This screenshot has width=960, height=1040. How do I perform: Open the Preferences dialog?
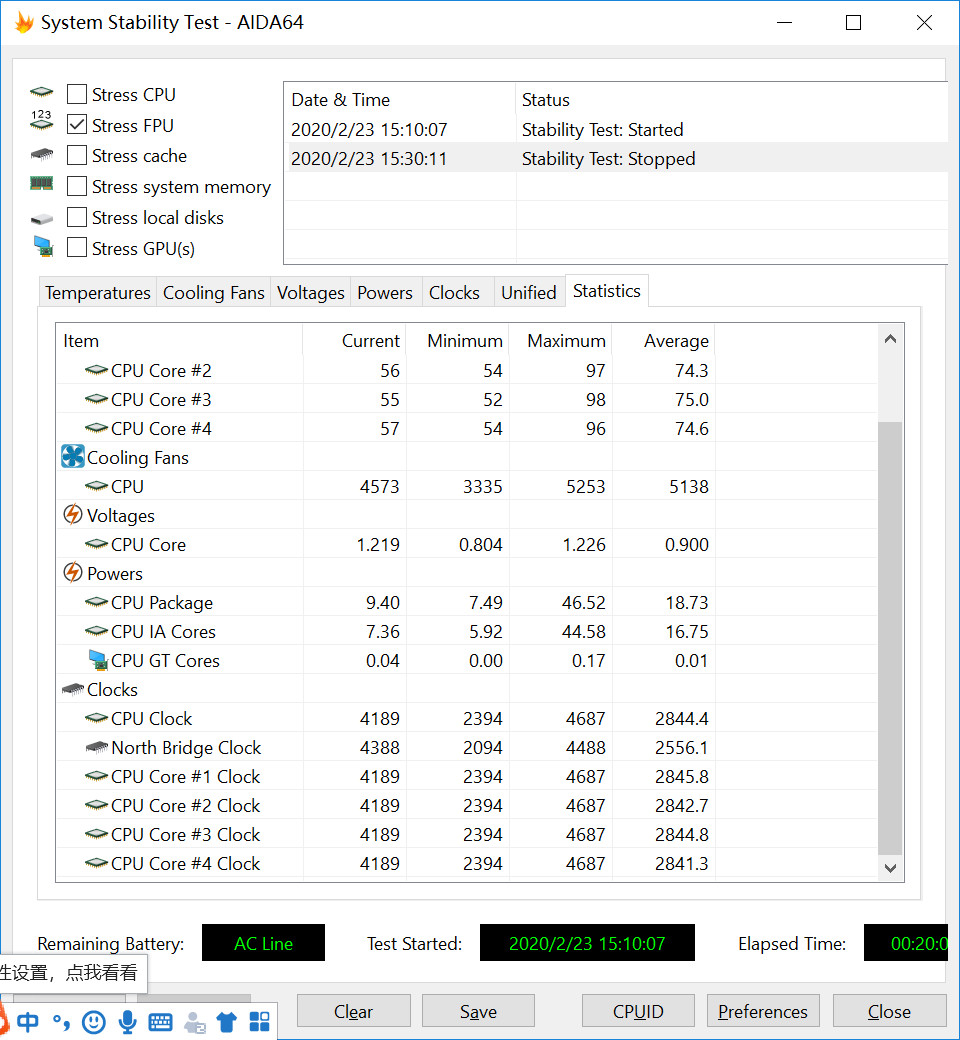click(x=763, y=1011)
